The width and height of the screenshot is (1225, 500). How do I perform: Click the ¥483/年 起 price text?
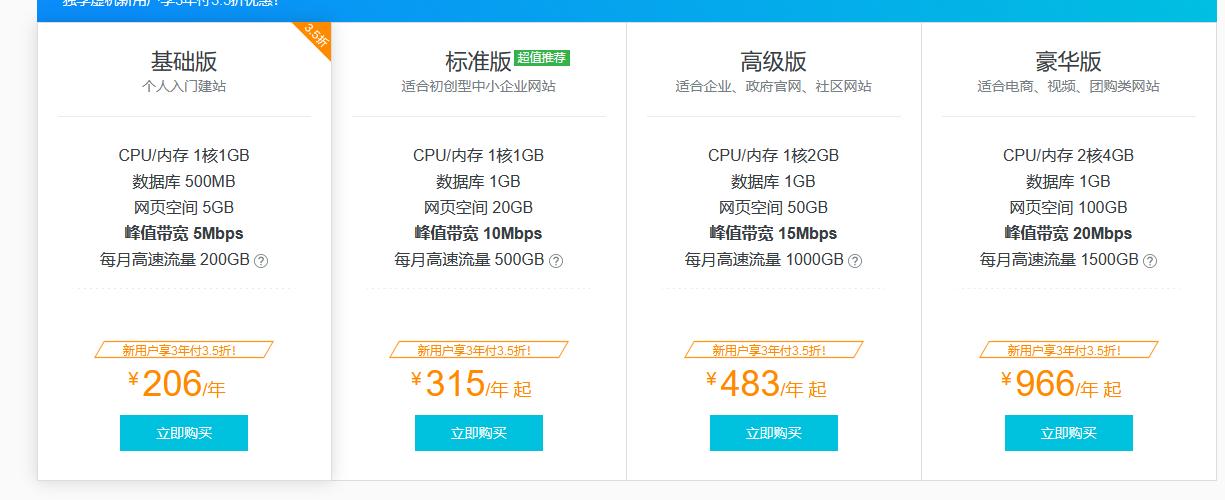pos(766,385)
